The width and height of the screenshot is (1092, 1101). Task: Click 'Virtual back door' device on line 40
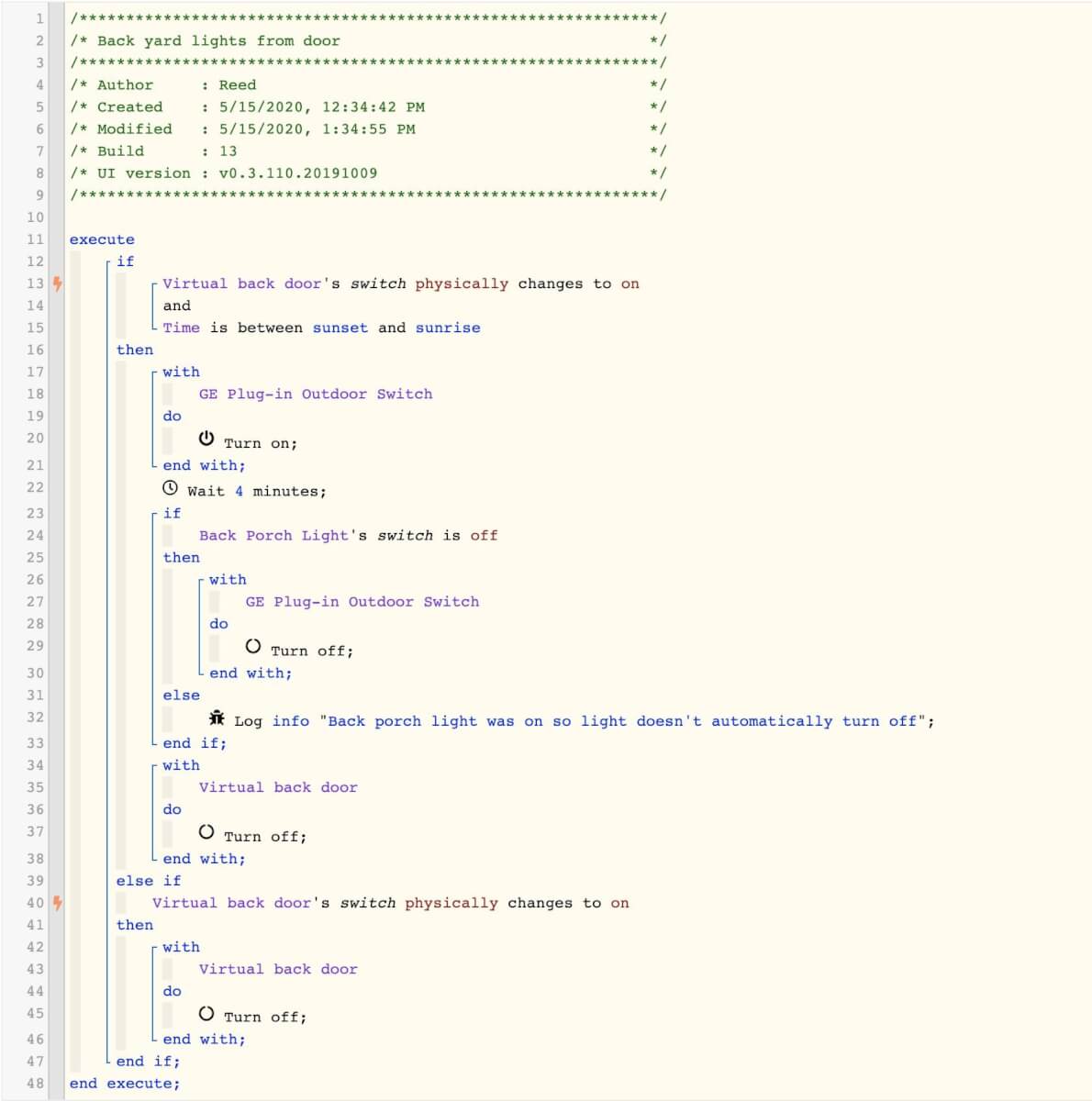[232, 903]
